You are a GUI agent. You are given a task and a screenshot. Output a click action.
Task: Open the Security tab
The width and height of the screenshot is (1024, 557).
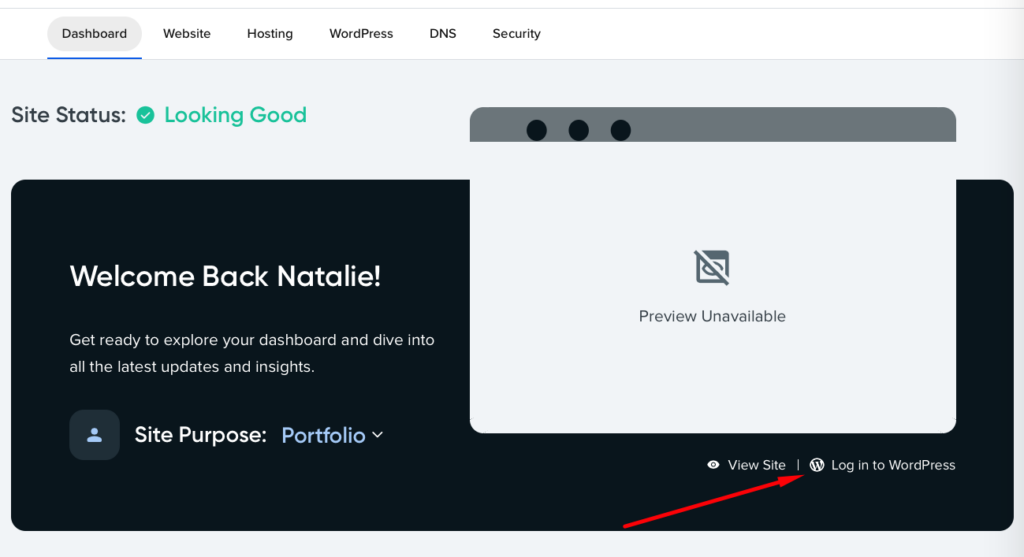[x=516, y=34]
